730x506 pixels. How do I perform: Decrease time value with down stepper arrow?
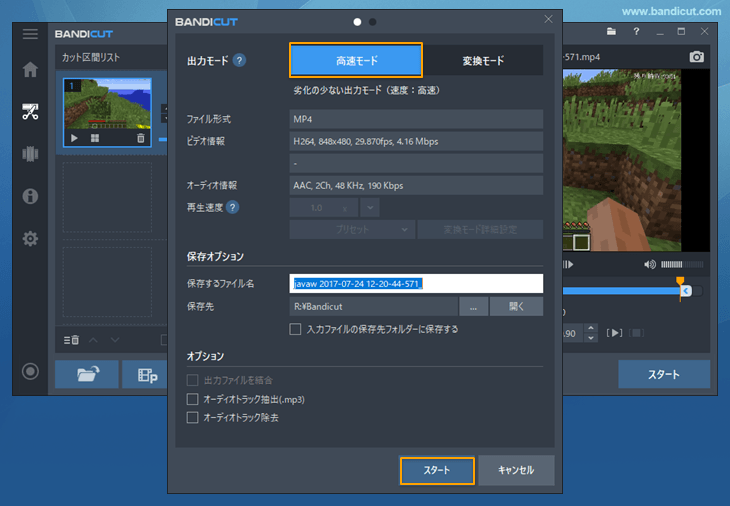591,338
